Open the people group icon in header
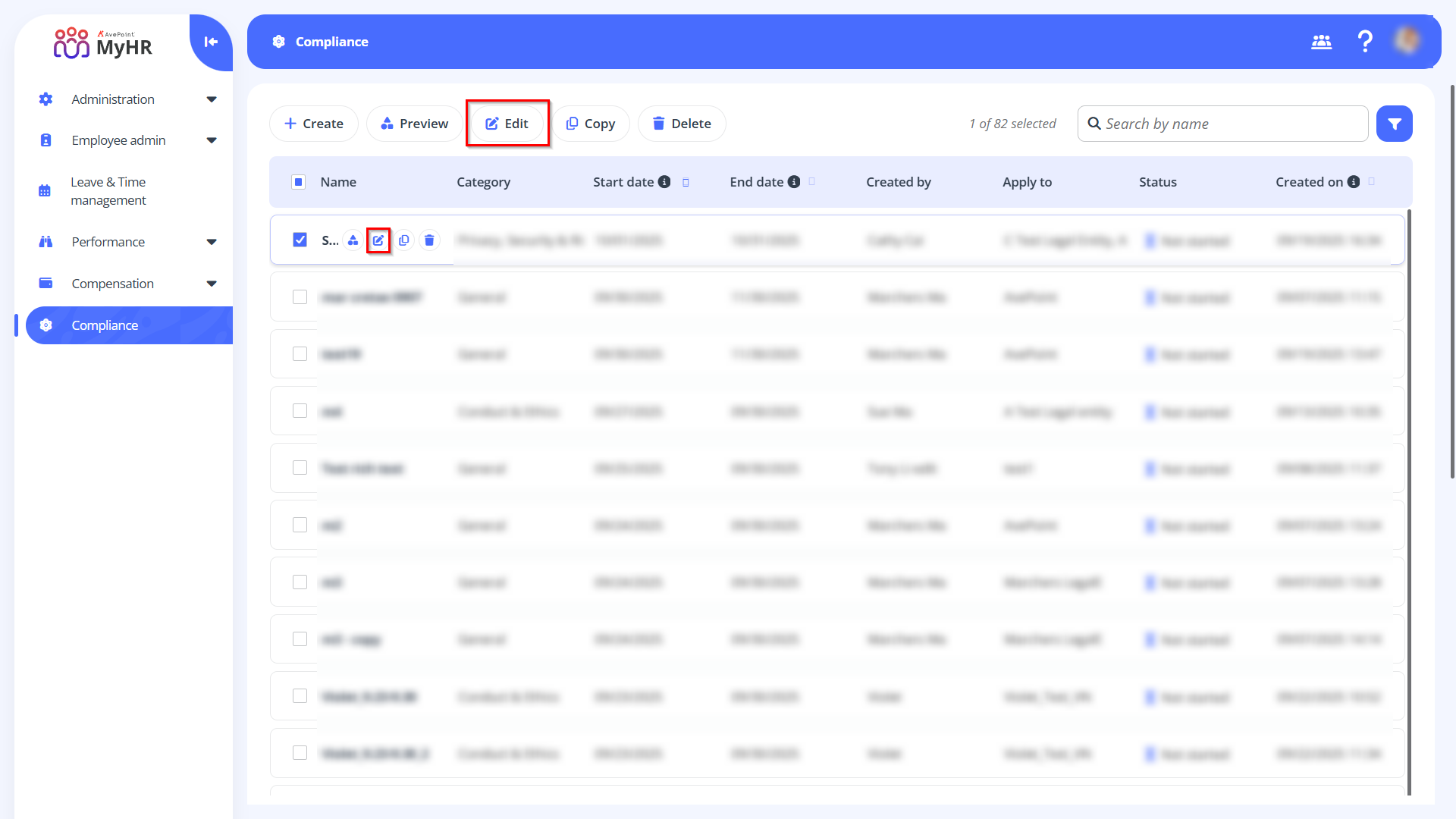The width and height of the screenshot is (1456, 819). (x=1321, y=42)
